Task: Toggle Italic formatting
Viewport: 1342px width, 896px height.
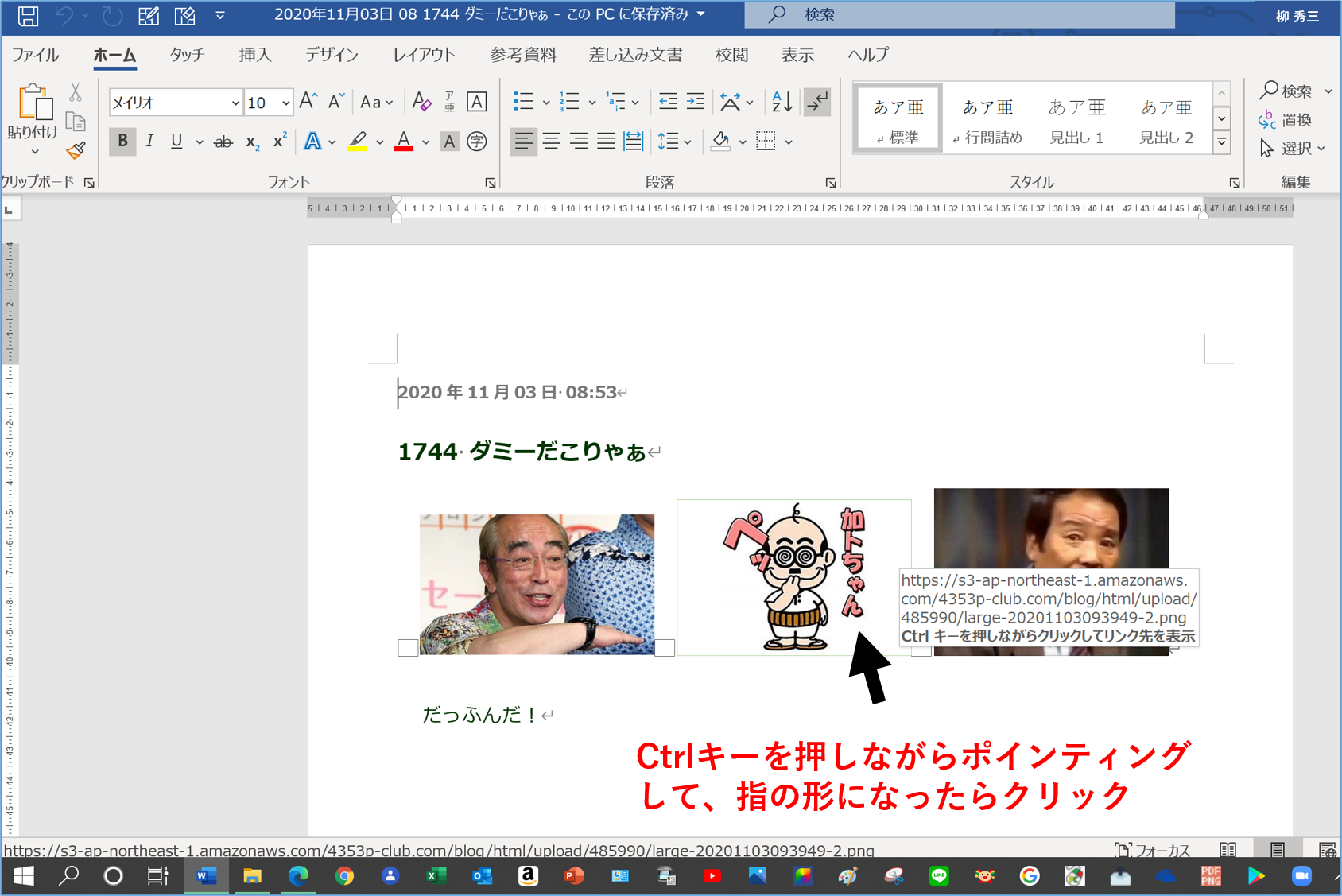Action: point(149,142)
